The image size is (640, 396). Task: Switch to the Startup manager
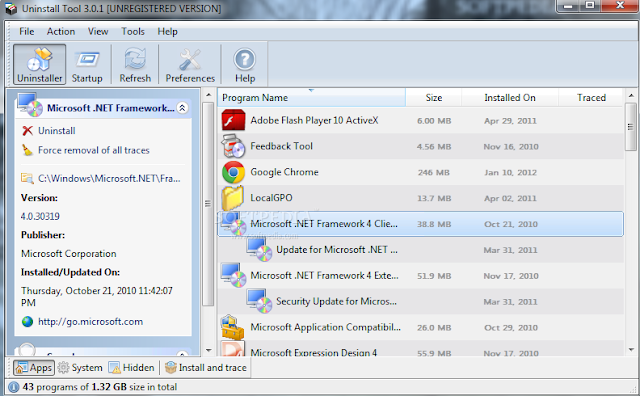pos(87,65)
